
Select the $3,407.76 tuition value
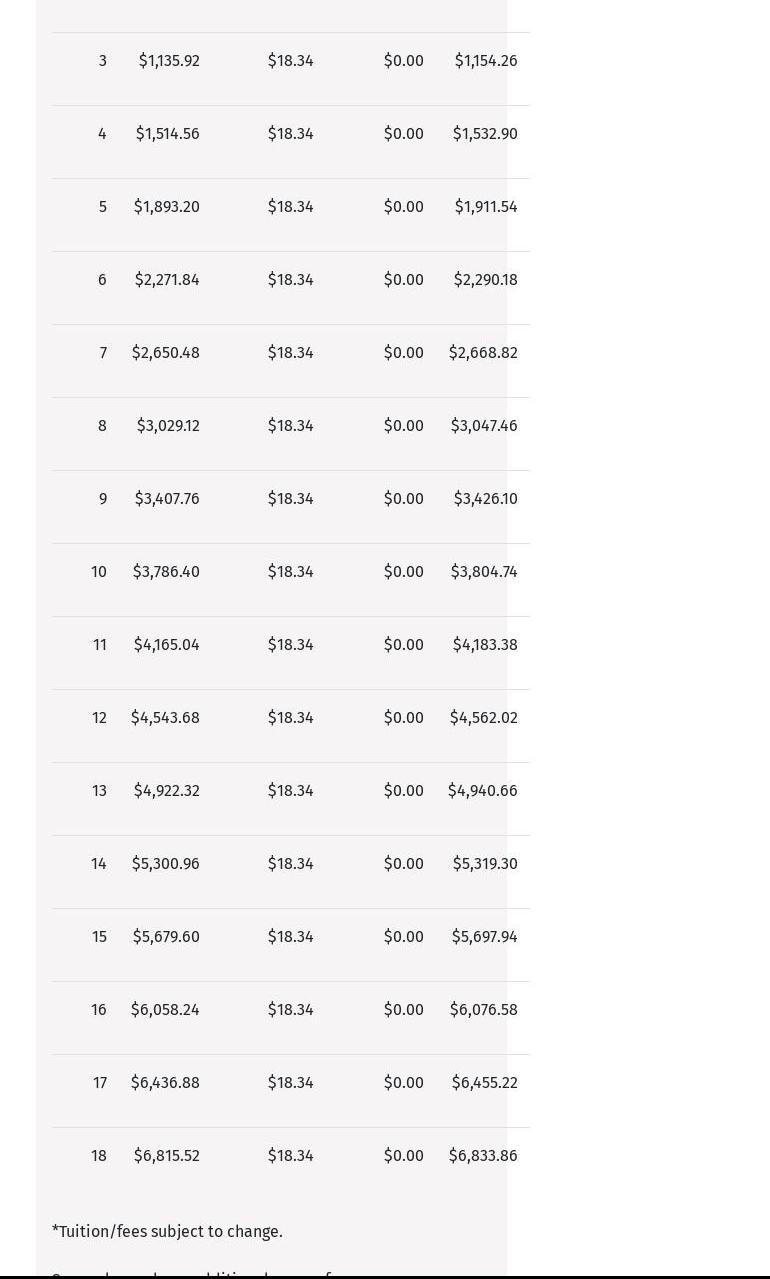pos(167,499)
